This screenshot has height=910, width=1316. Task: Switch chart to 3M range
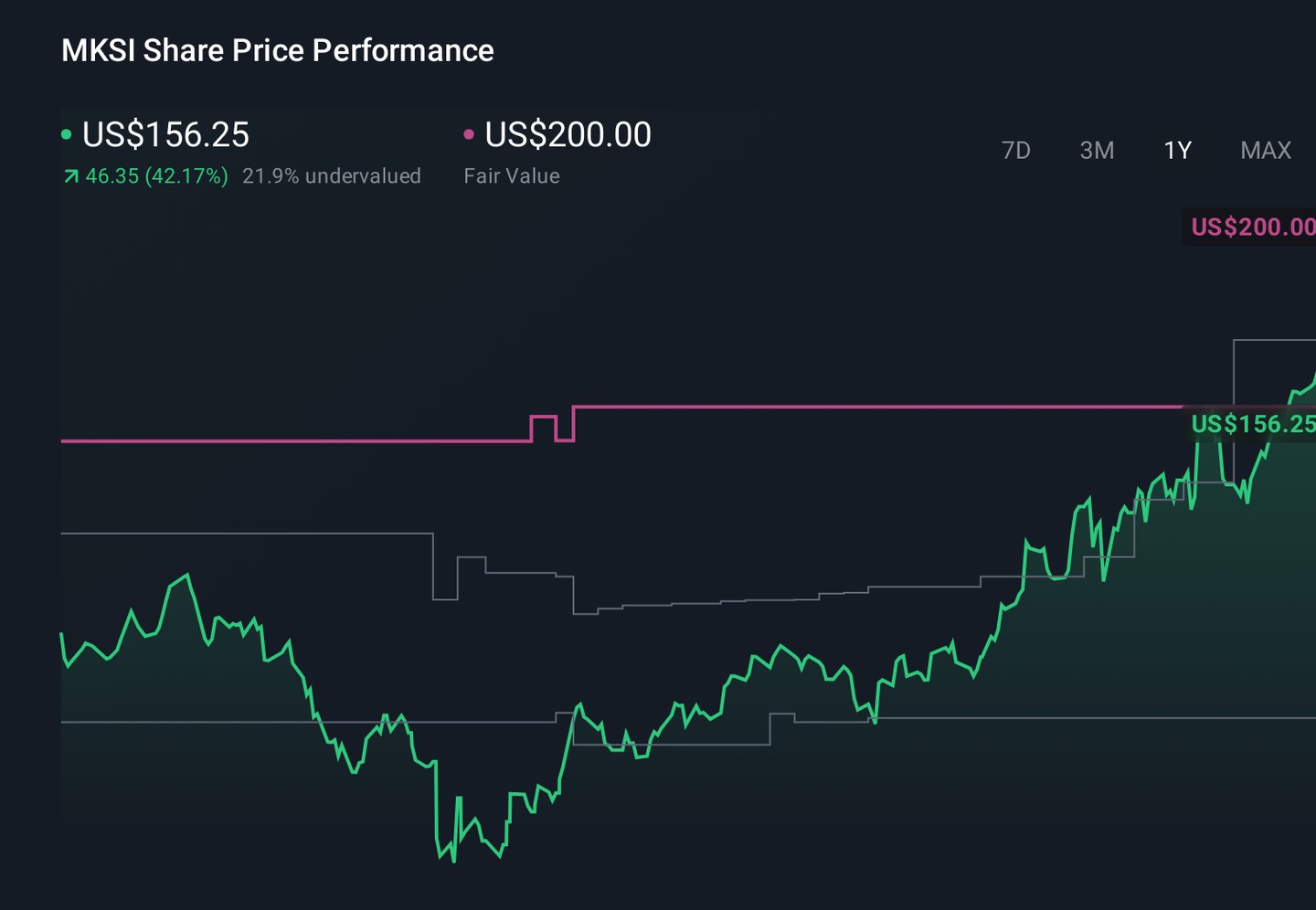tap(1097, 150)
